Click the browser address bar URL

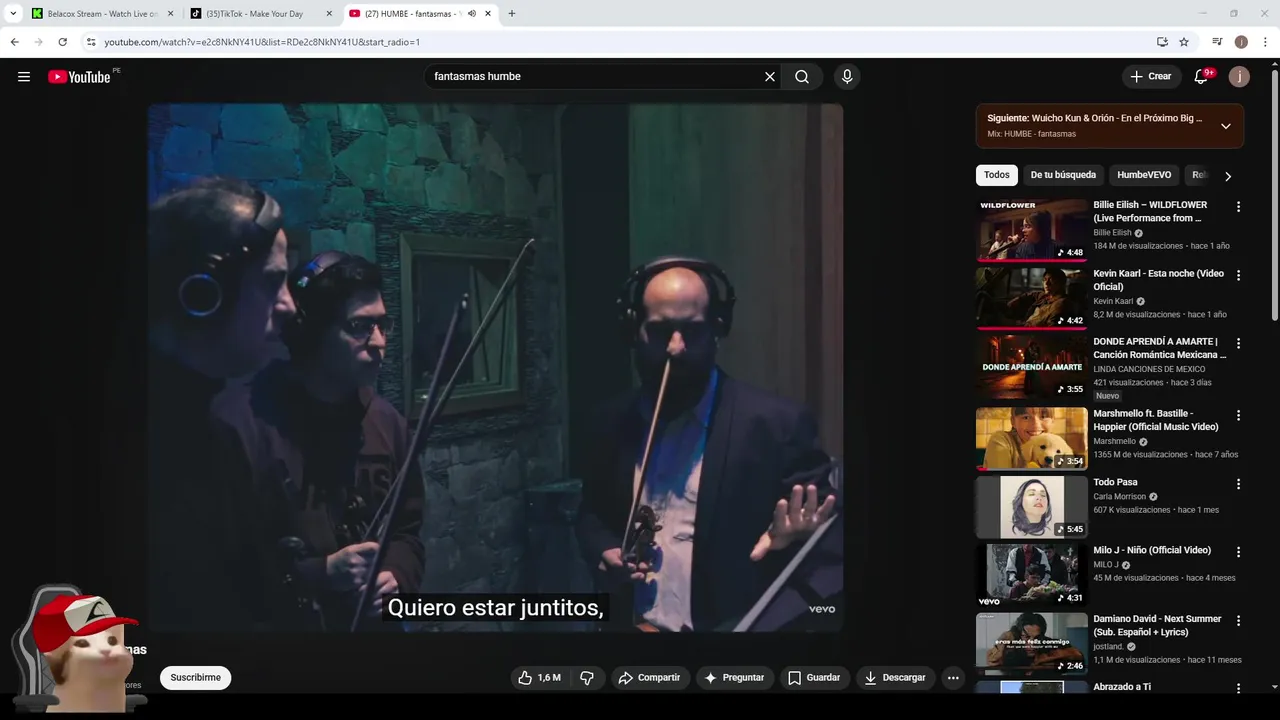click(x=262, y=42)
